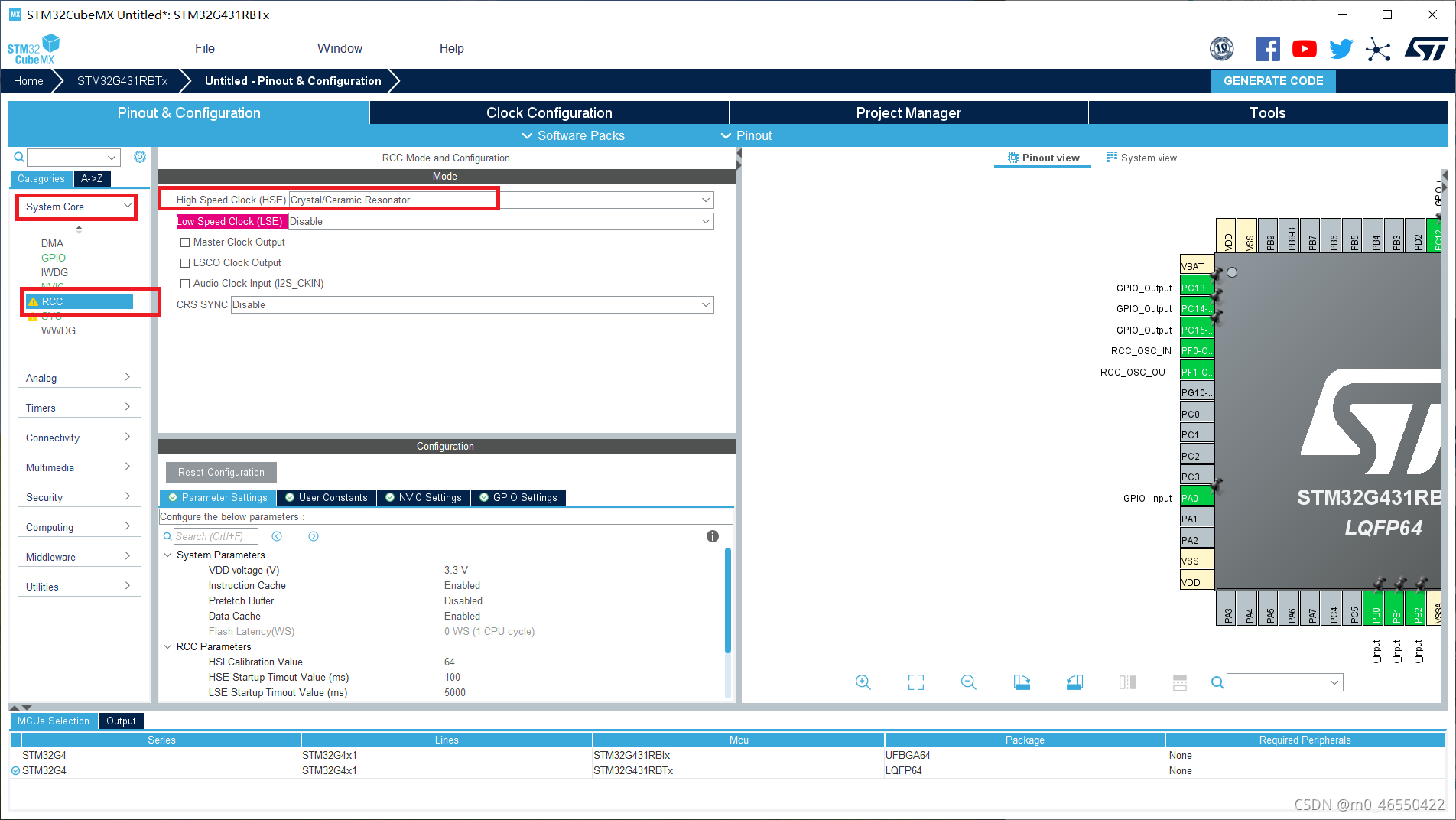Switch to Clock Configuration tab

click(x=549, y=112)
